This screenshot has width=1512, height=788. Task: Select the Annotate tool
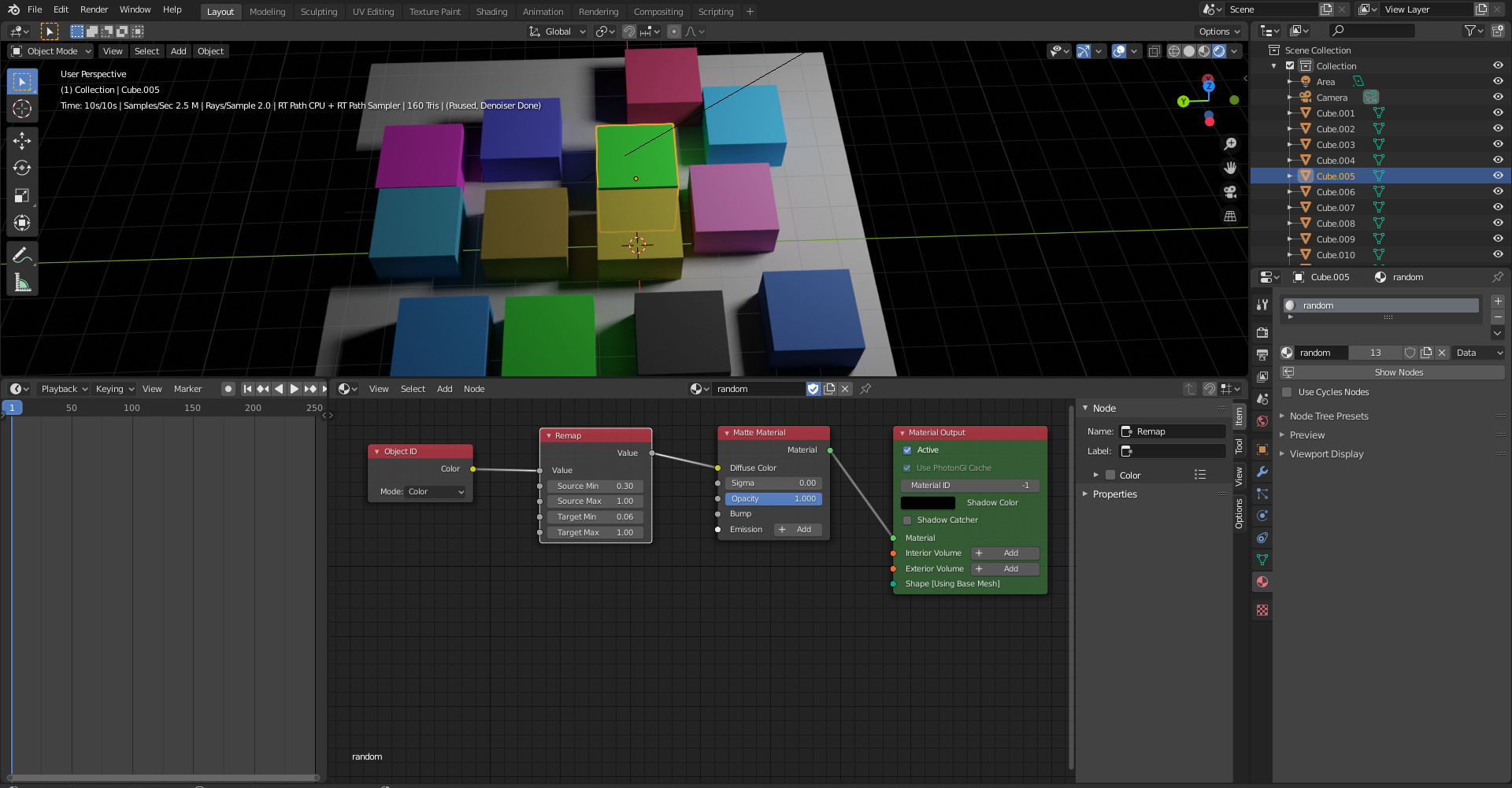(x=22, y=255)
